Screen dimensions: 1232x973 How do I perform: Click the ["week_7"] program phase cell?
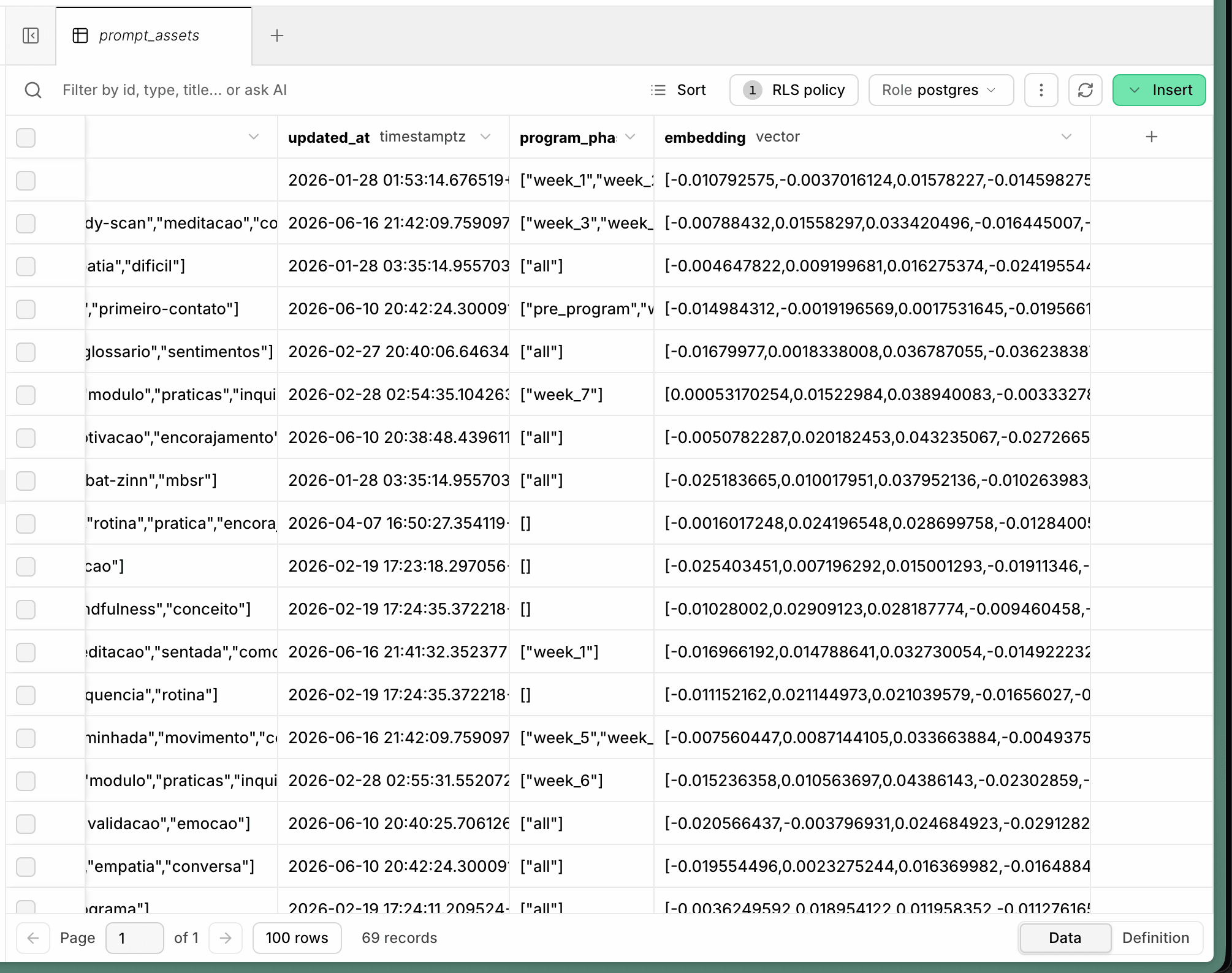tap(582, 395)
